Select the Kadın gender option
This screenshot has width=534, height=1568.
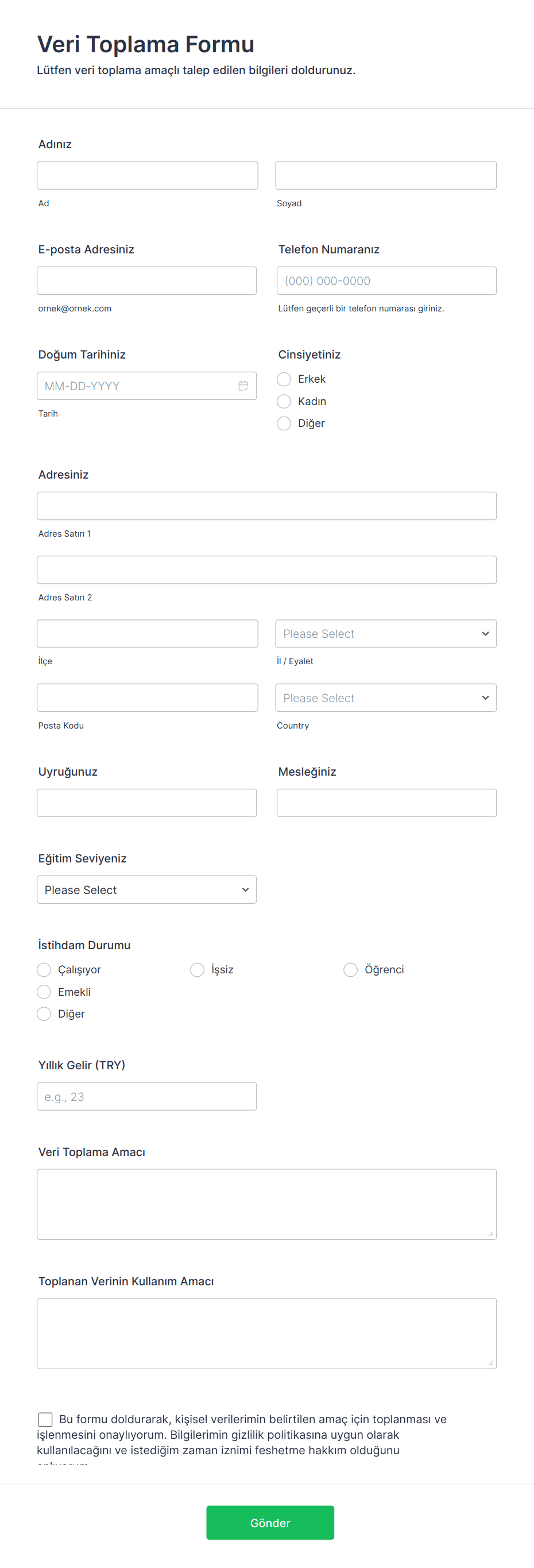pyautogui.click(x=284, y=401)
